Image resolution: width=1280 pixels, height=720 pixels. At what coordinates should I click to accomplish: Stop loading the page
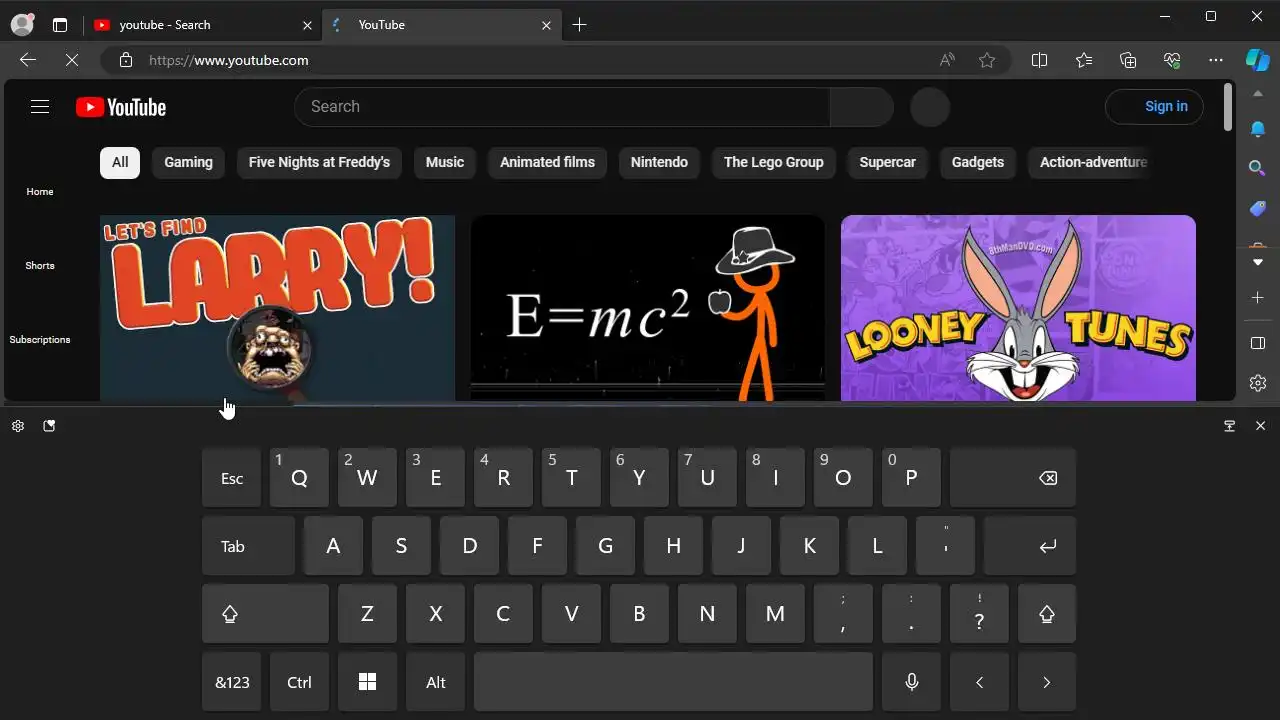(x=72, y=60)
